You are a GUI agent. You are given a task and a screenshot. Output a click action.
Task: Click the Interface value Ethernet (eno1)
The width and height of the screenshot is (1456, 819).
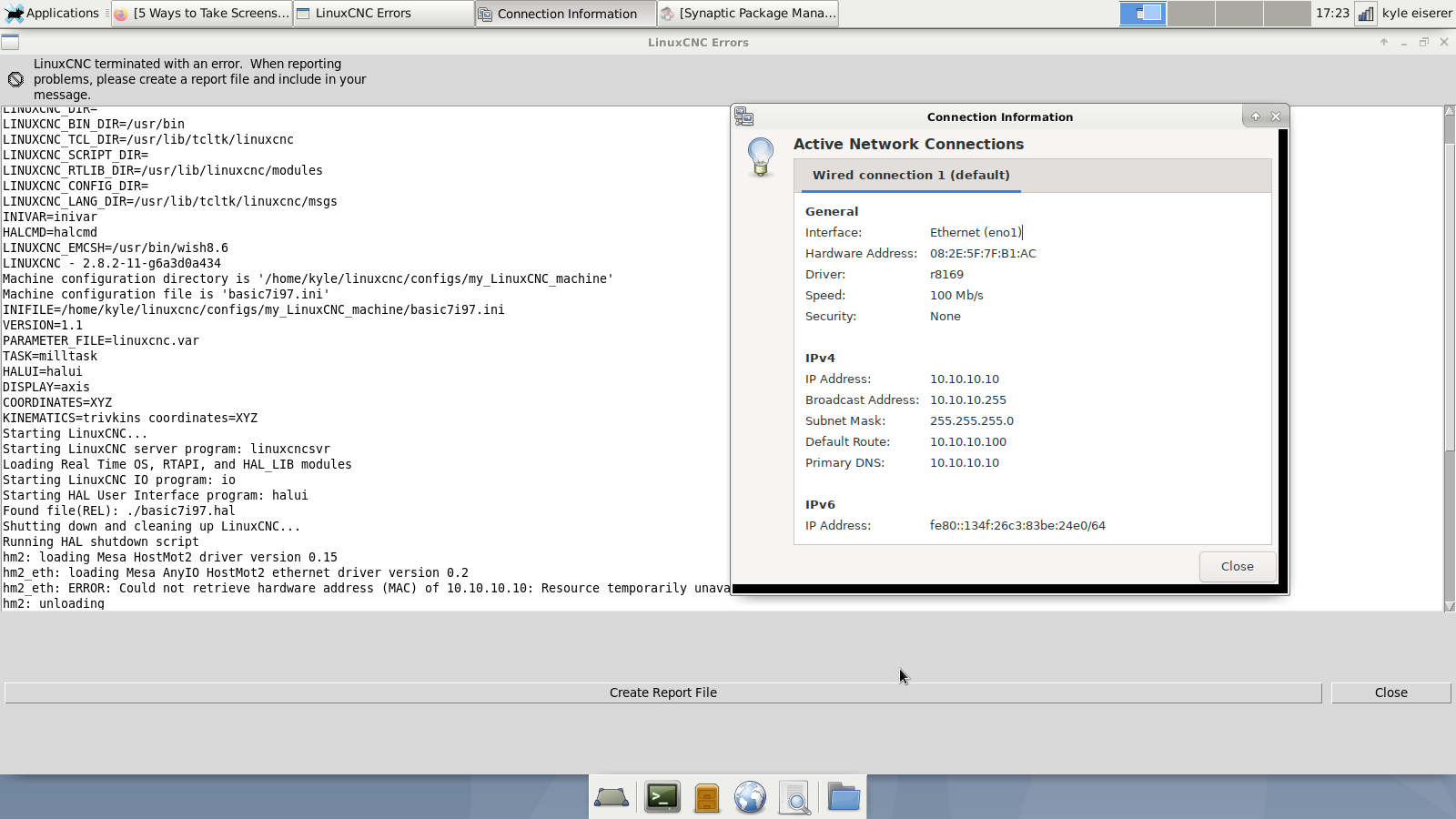tap(976, 232)
